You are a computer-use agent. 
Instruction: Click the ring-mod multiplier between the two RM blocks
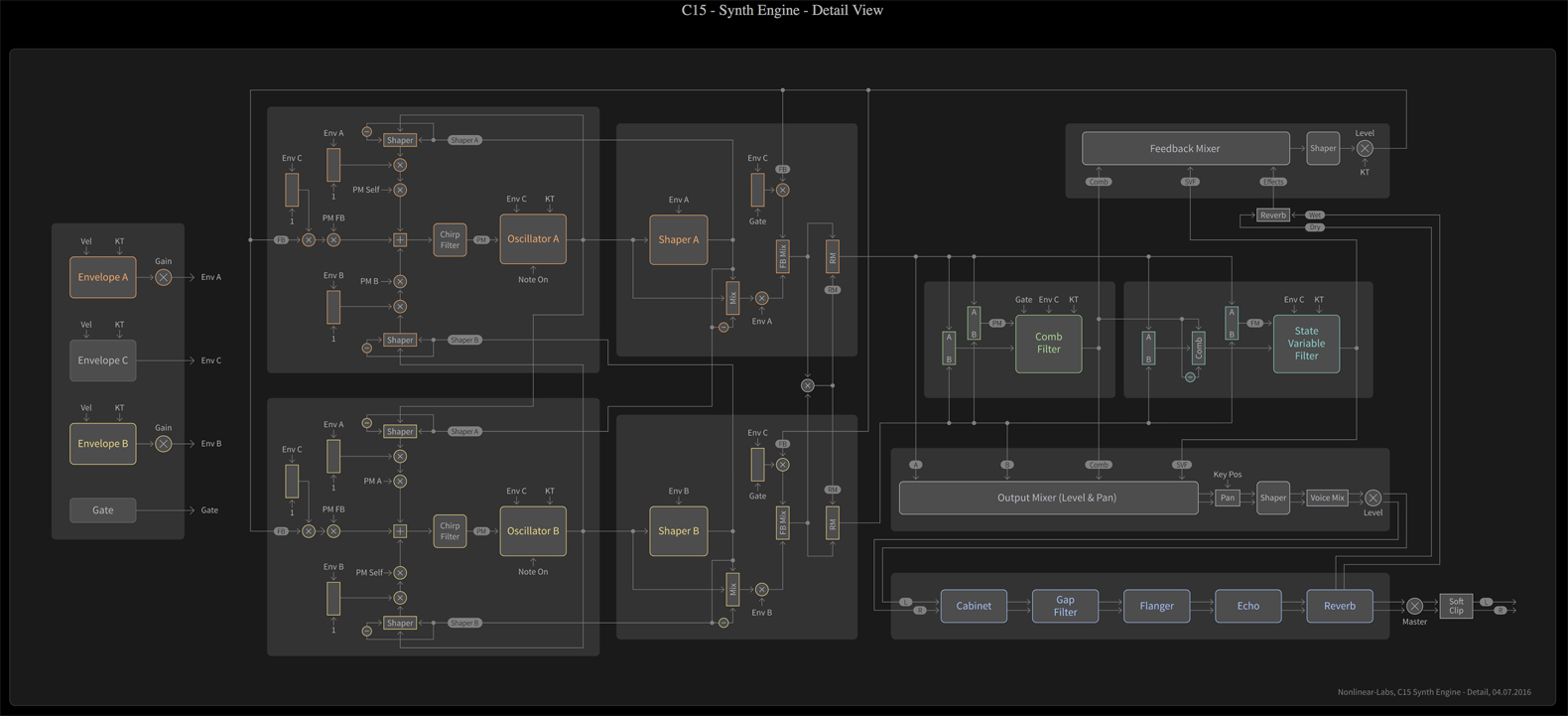pos(808,385)
